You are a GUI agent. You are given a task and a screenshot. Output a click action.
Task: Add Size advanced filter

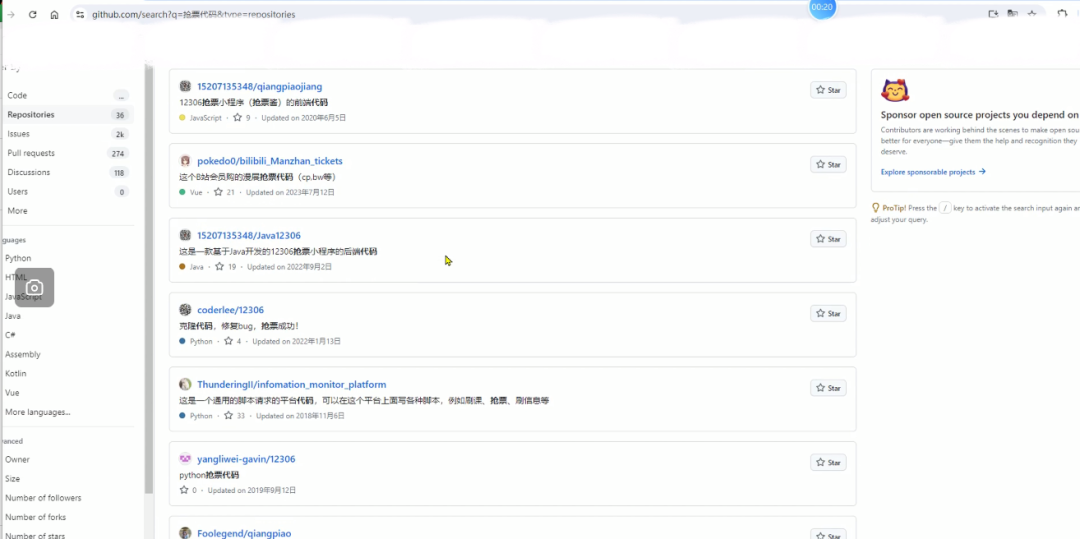12,478
